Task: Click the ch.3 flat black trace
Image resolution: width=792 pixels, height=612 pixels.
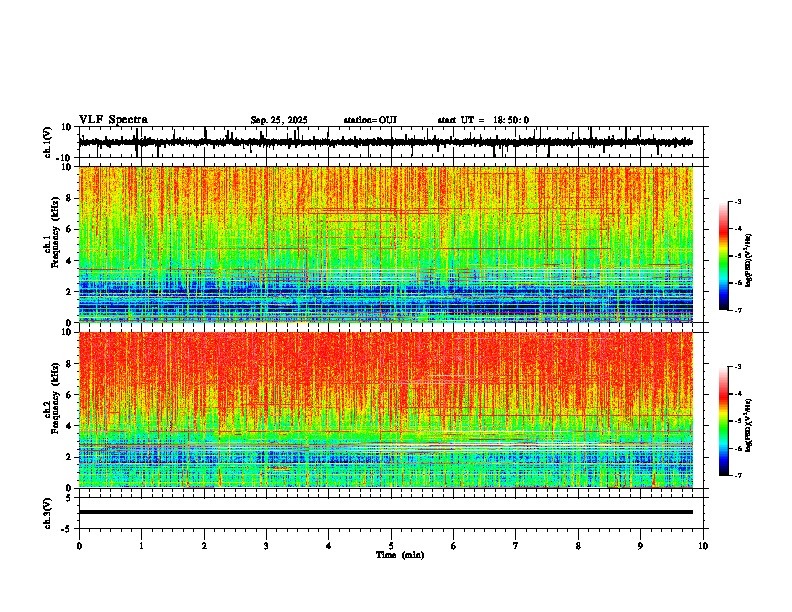Action: tap(385, 512)
